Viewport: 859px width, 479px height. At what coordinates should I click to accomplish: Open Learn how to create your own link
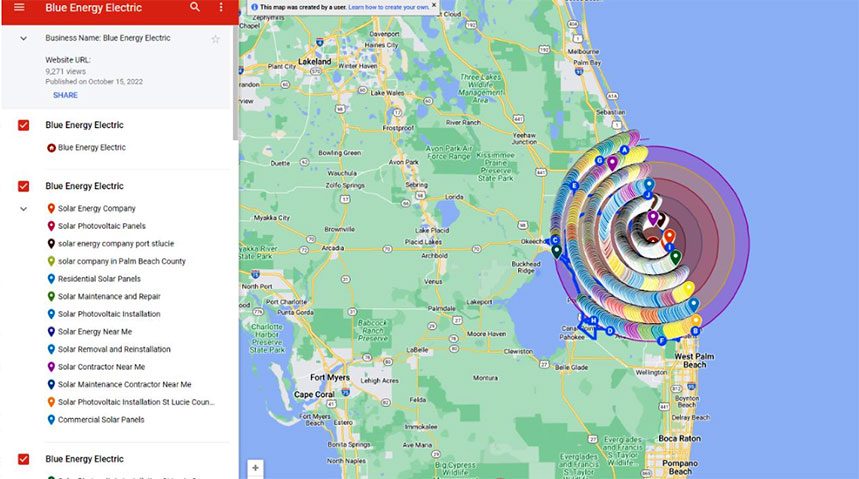389,7
